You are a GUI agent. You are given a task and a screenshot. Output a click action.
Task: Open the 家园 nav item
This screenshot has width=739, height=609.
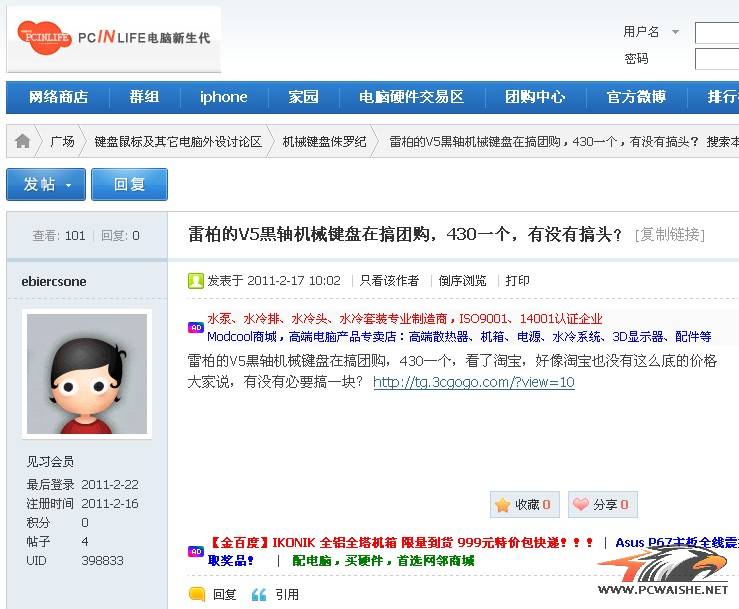tap(304, 97)
